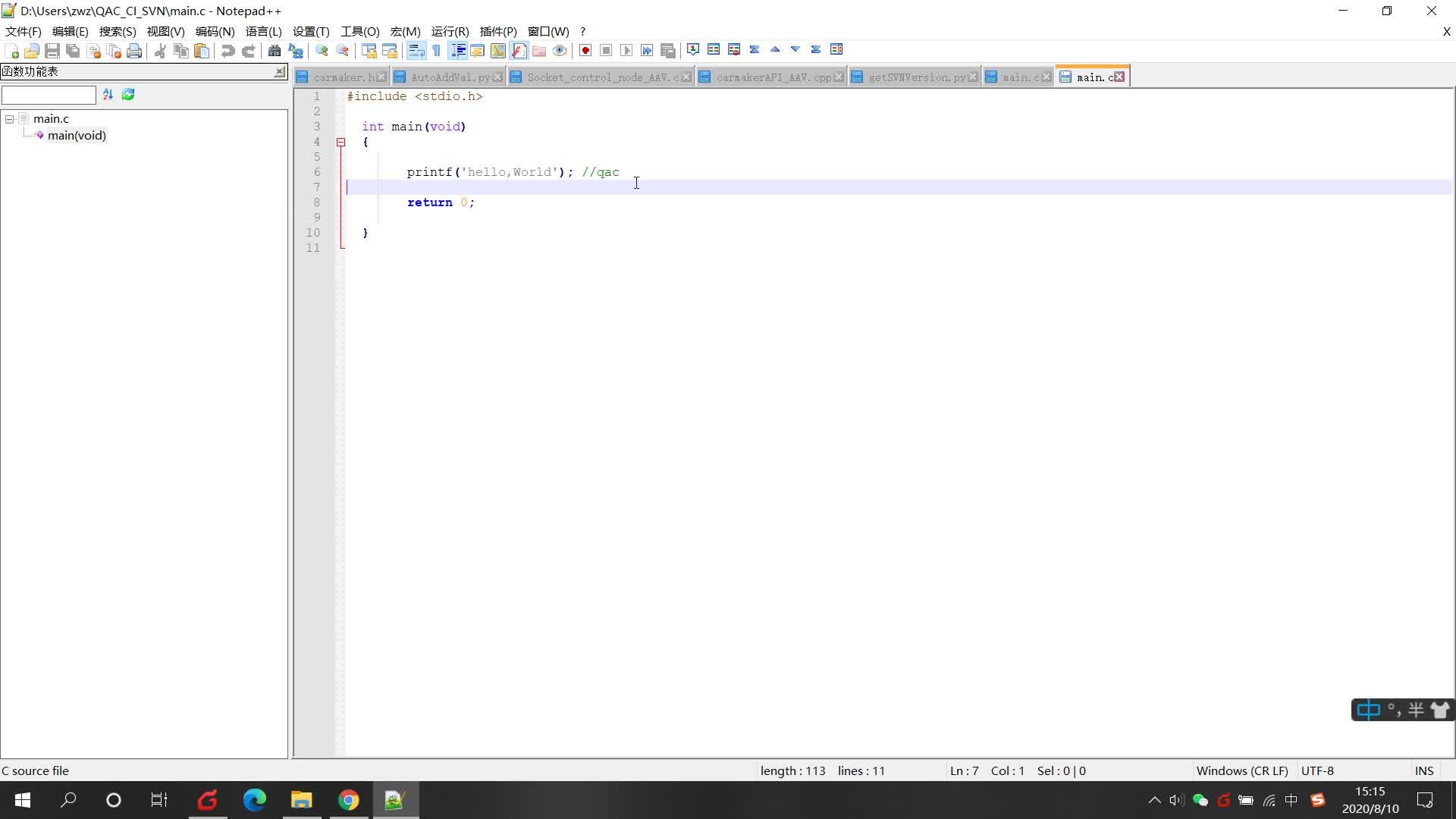
Task: Switch to the getSVNVersion.py tab
Action: [x=916, y=77]
